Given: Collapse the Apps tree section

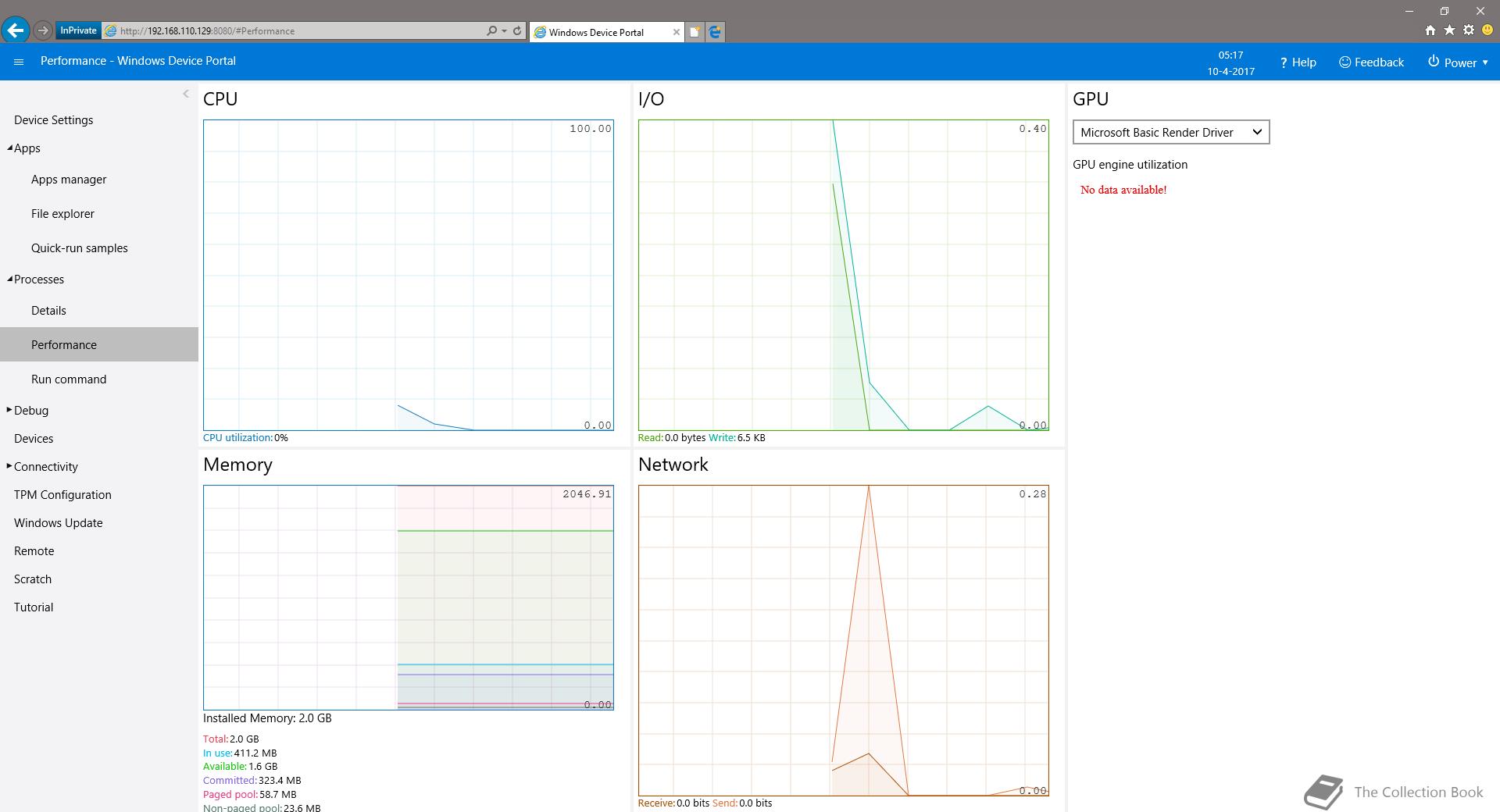Looking at the screenshot, I should pos(10,148).
